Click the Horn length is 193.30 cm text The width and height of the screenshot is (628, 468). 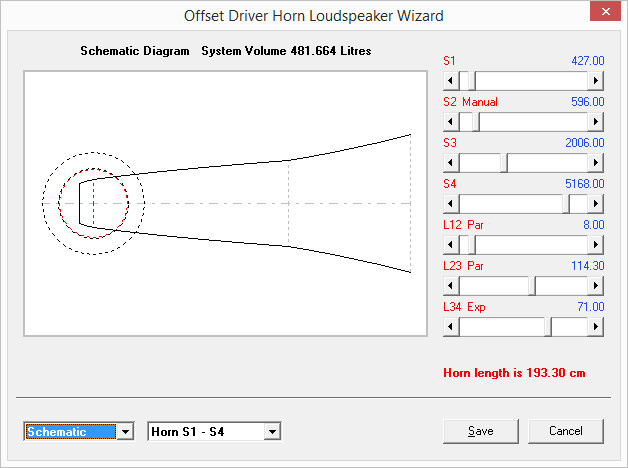click(x=514, y=373)
